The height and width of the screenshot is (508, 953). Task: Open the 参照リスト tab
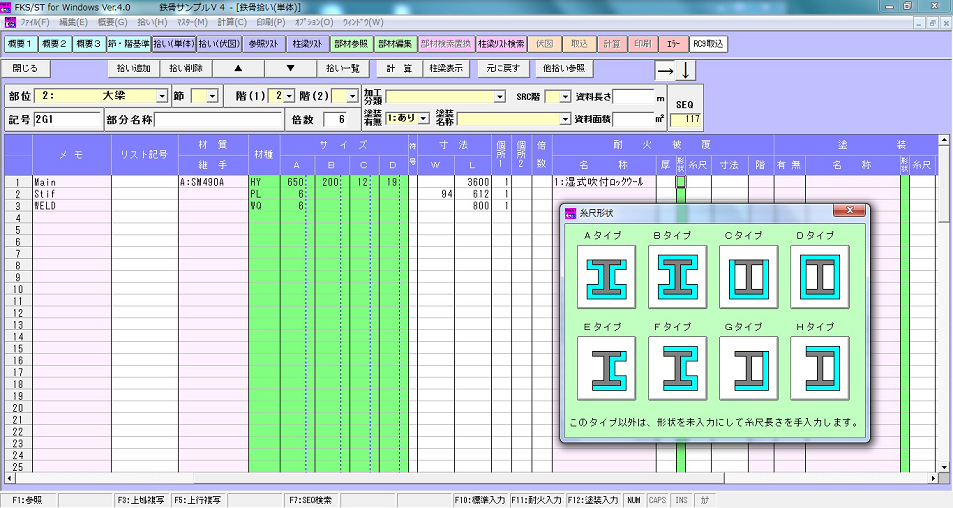[264, 44]
